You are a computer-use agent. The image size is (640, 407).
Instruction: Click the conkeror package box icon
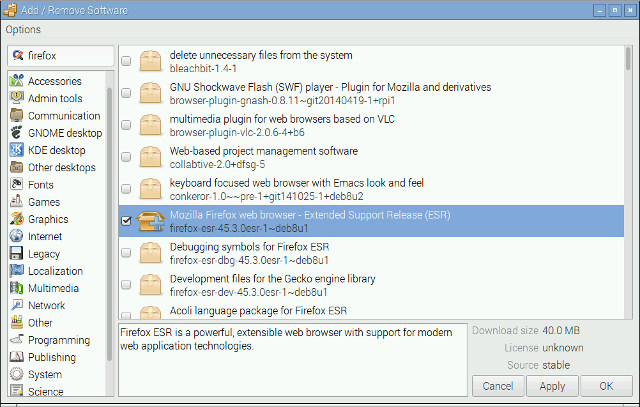point(150,189)
